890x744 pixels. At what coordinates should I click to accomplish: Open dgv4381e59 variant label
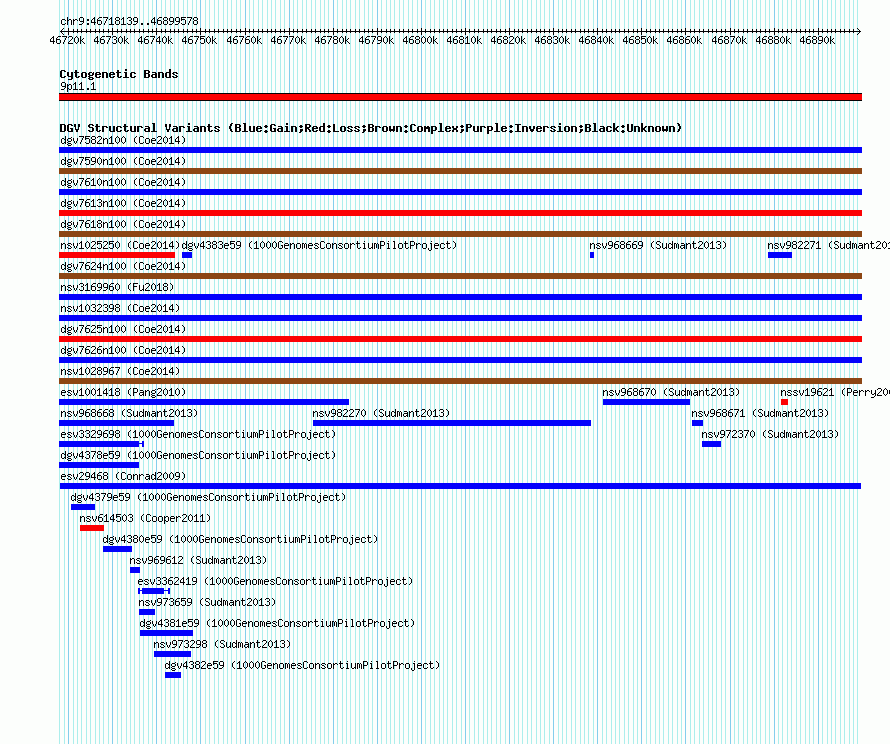coord(277,623)
